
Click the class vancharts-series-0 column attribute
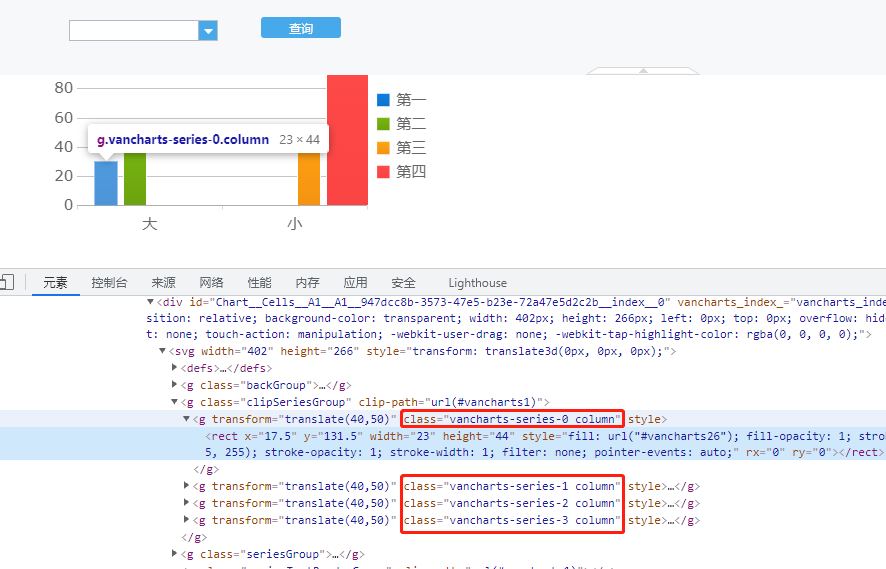coord(512,419)
